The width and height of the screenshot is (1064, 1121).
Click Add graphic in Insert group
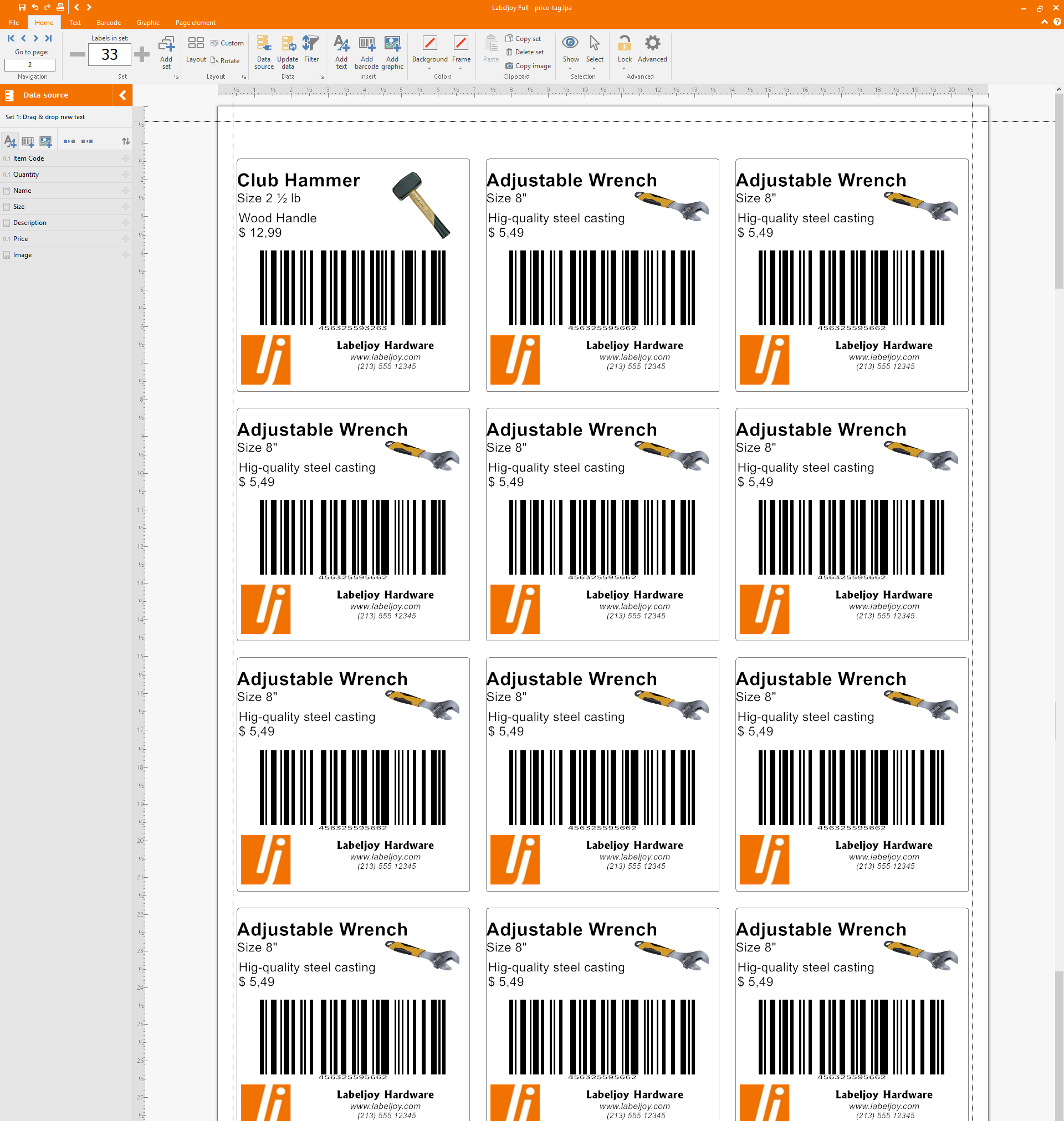(392, 52)
